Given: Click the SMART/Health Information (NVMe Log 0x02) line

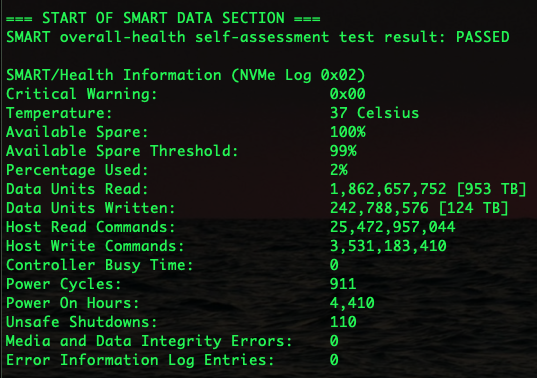Looking at the screenshot, I should click(186, 75).
